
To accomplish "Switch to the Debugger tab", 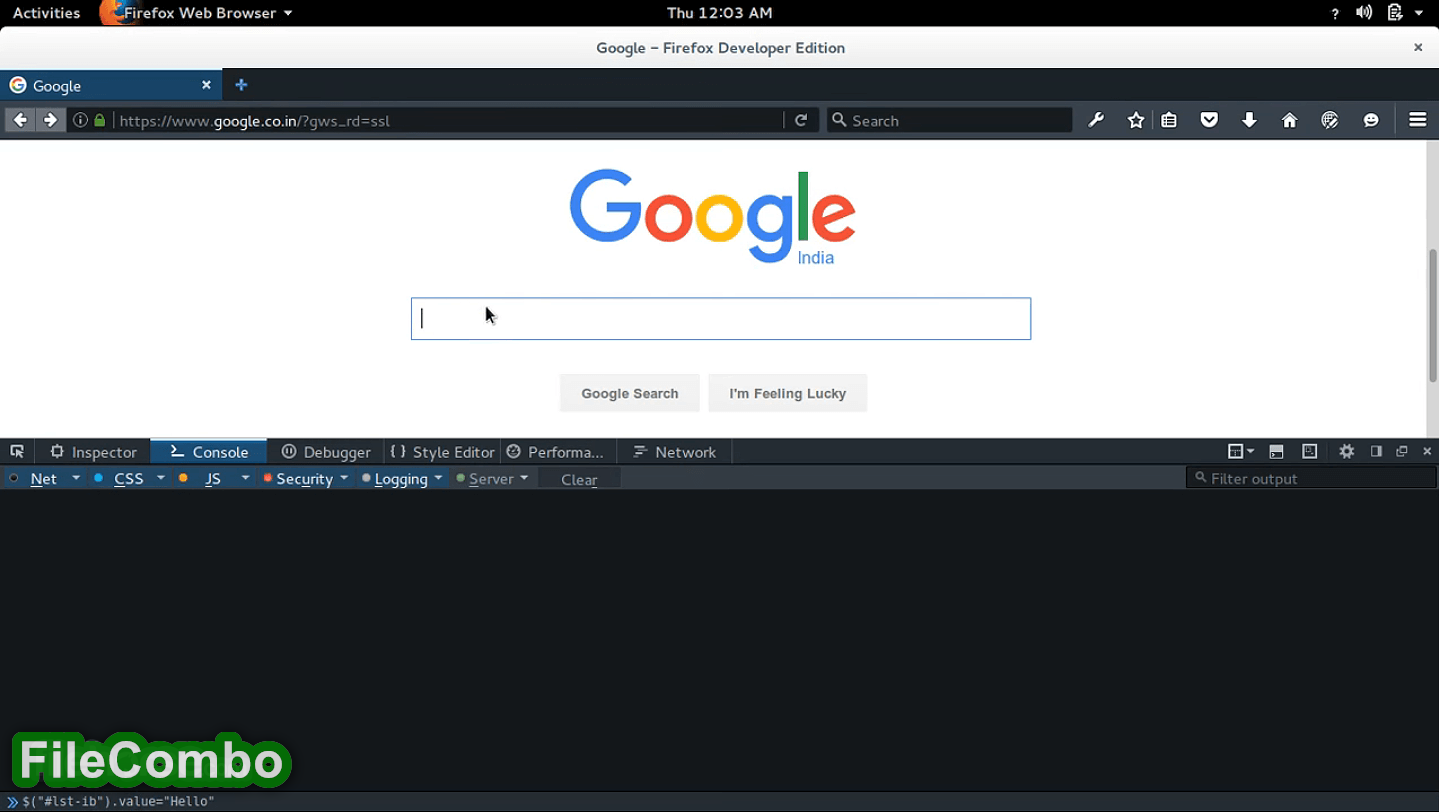I will (x=326, y=452).
